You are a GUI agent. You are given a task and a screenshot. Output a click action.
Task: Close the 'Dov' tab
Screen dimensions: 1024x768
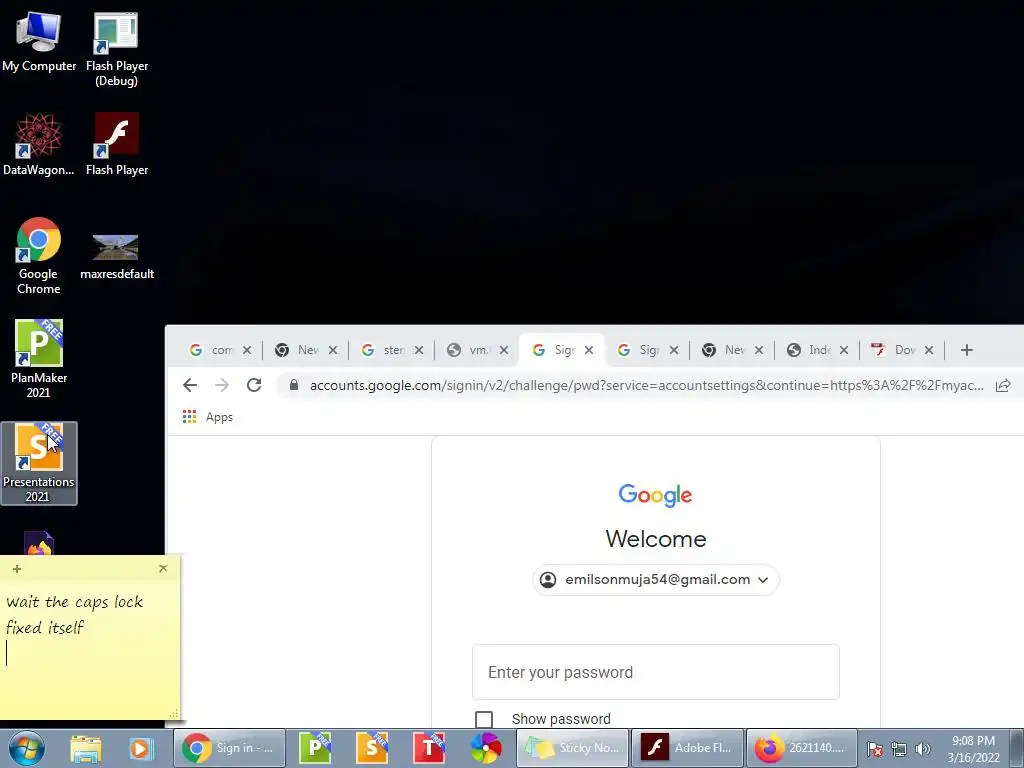(x=929, y=350)
